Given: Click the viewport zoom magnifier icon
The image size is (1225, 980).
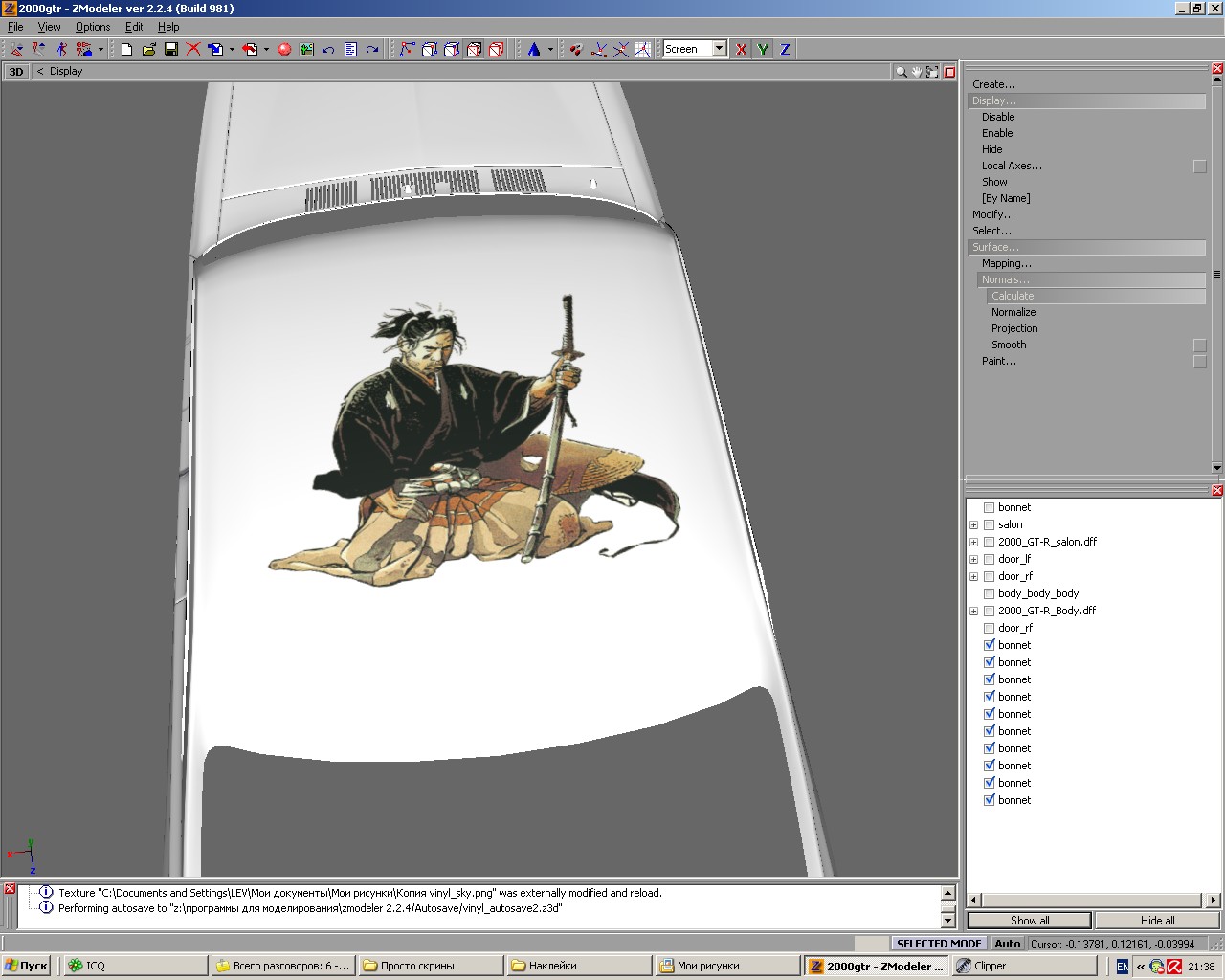Looking at the screenshot, I should [x=901, y=72].
